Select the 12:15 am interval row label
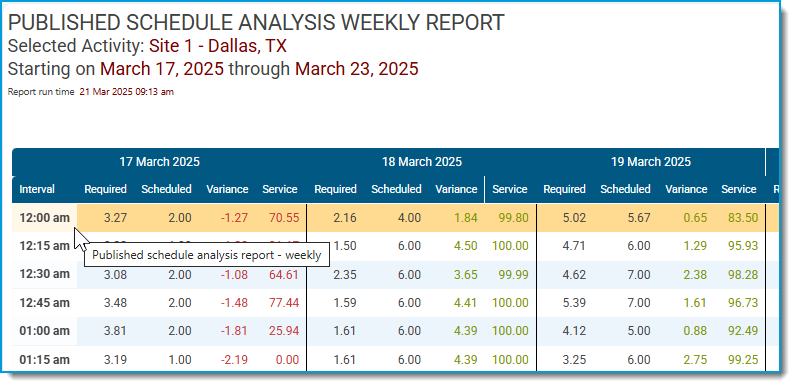The width and height of the screenshot is (795, 387). tap(45, 246)
